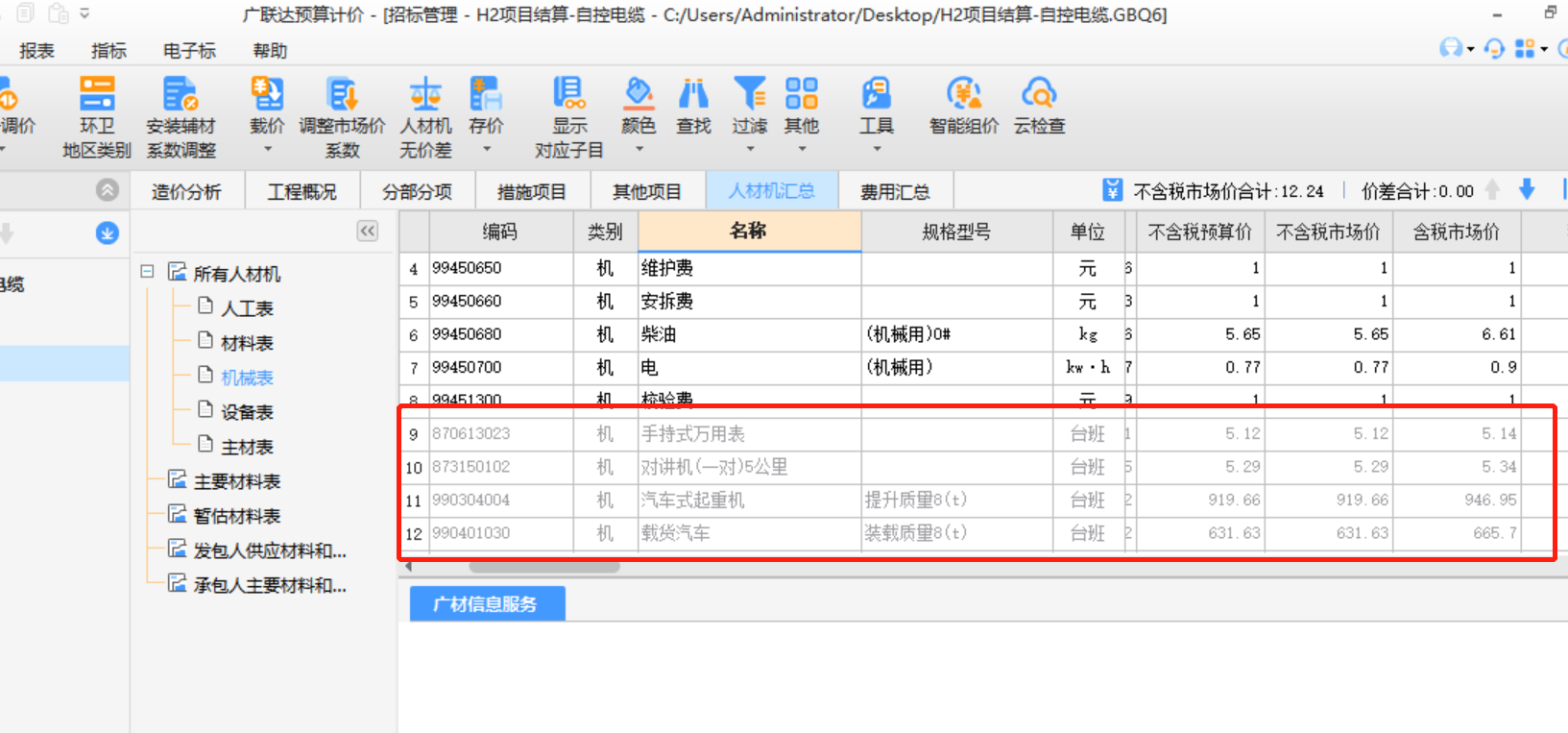1568x733 pixels.
Task: Collapse the tree panel with the double-chevron button
Action: coord(368,231)
